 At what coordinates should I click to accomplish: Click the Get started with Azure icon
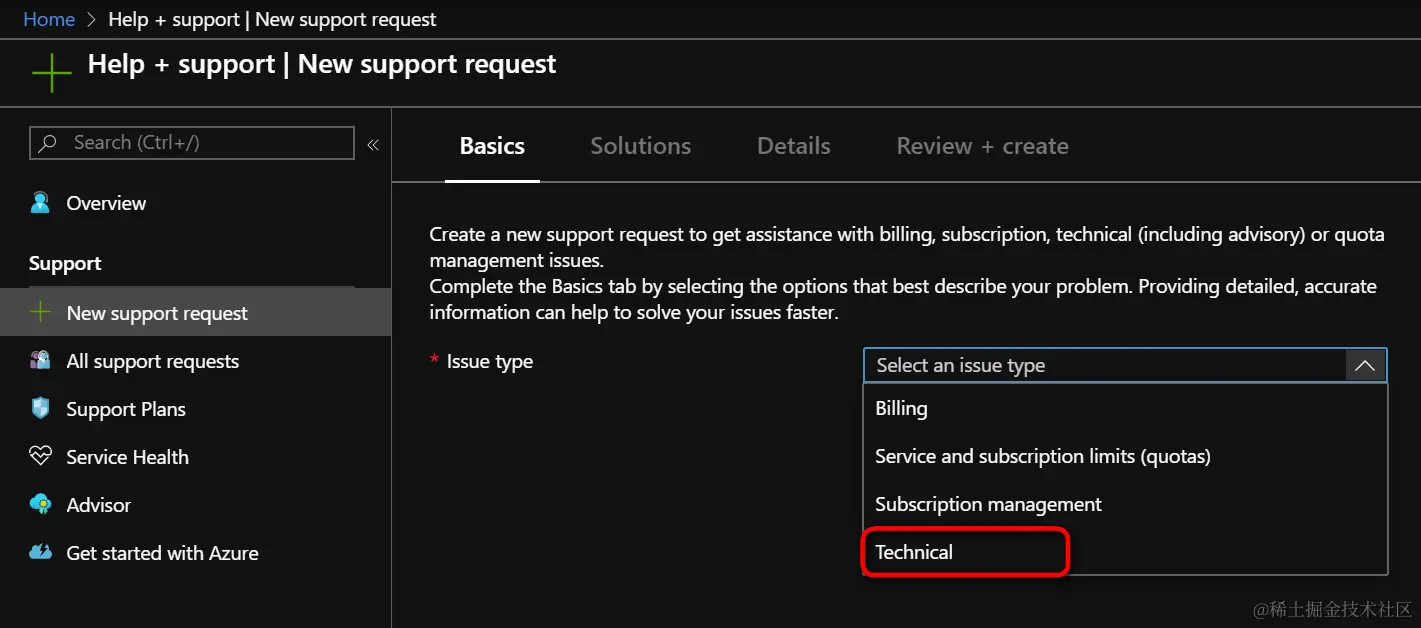click(40, 552)
